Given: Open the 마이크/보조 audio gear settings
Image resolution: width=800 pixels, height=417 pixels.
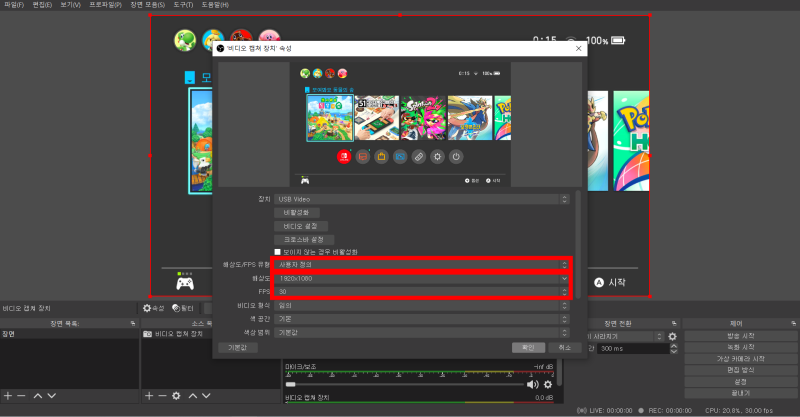Looking at the screenshot, I should [548, 384].
